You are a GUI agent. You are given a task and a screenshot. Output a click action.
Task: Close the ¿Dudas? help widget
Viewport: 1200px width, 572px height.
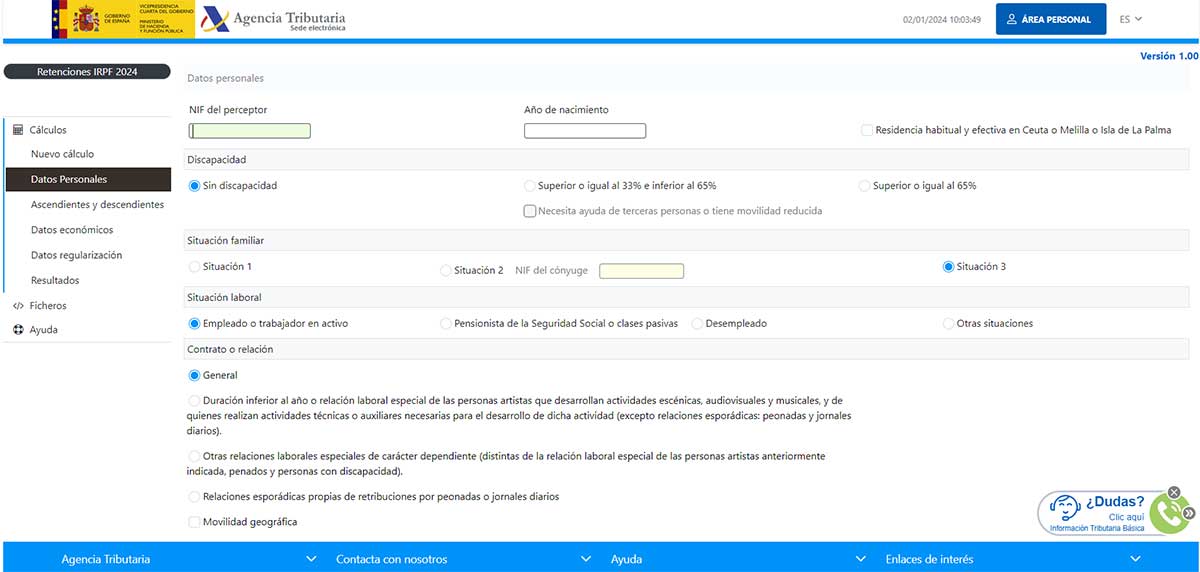click(x=1174, y=492)
